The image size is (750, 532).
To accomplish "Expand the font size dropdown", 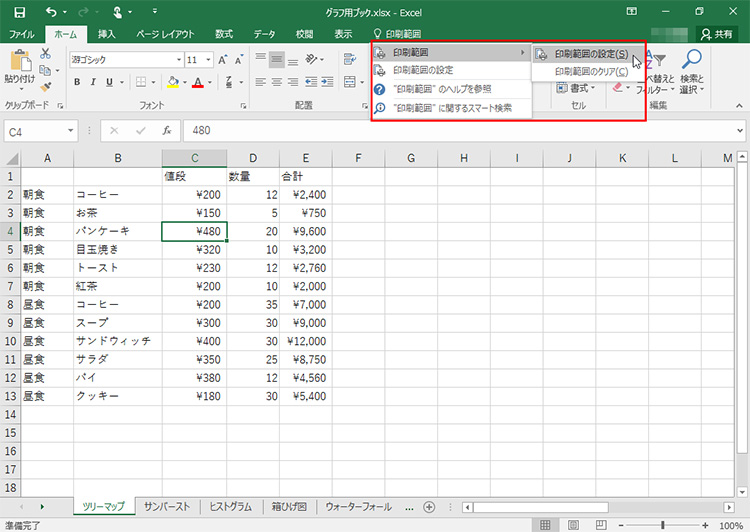I will pos(207,60).
